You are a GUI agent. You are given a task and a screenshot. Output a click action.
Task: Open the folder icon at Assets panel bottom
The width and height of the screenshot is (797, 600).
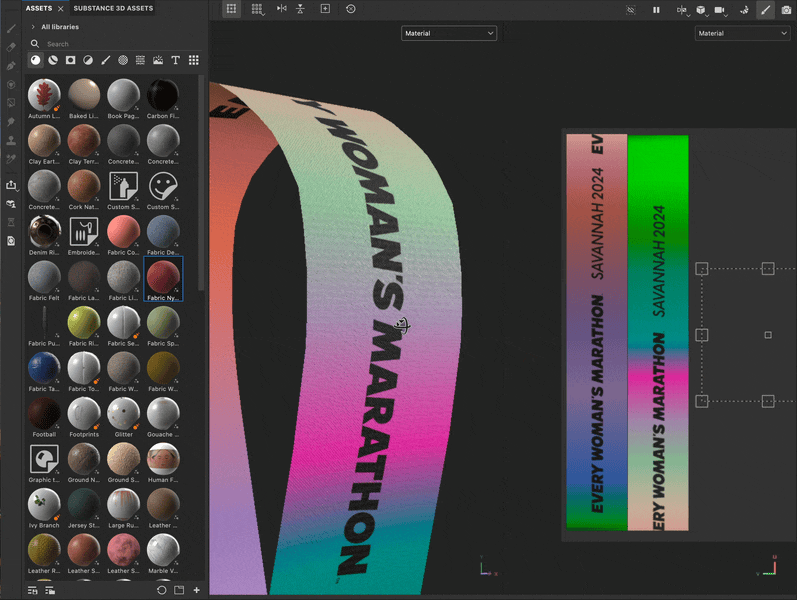pos(179,590)
